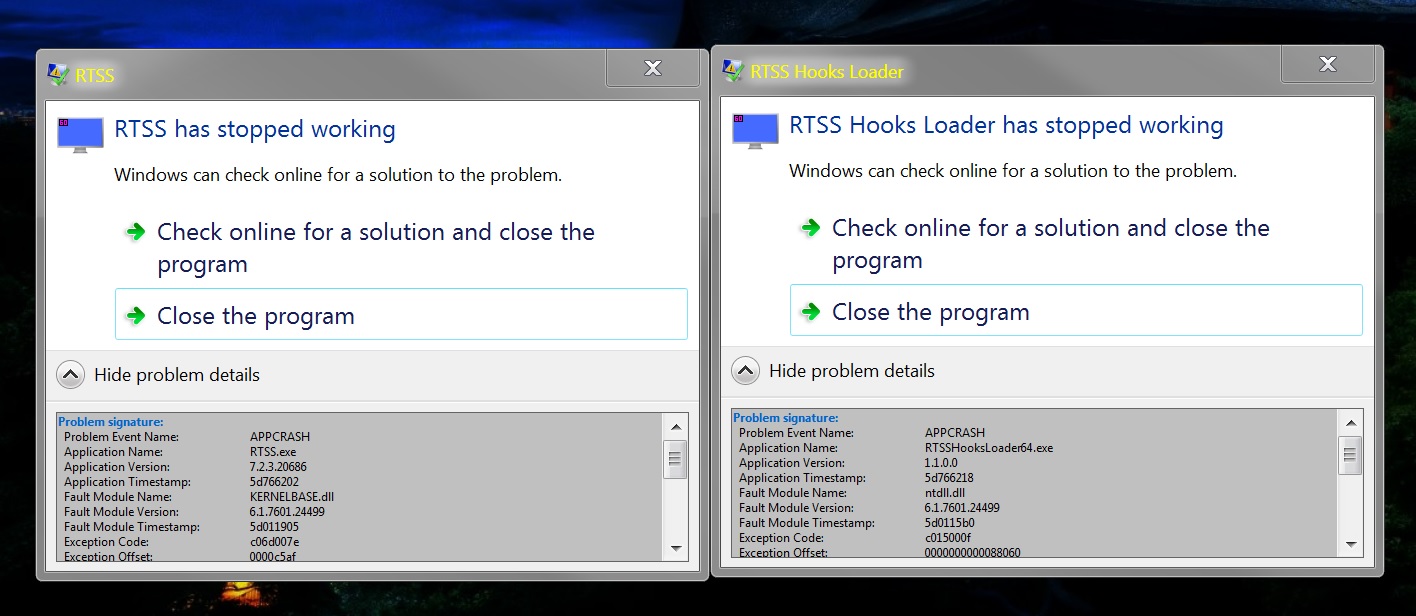Close the RTSS window with X button
Viewport: 1416px width, 616px height.
652,68
